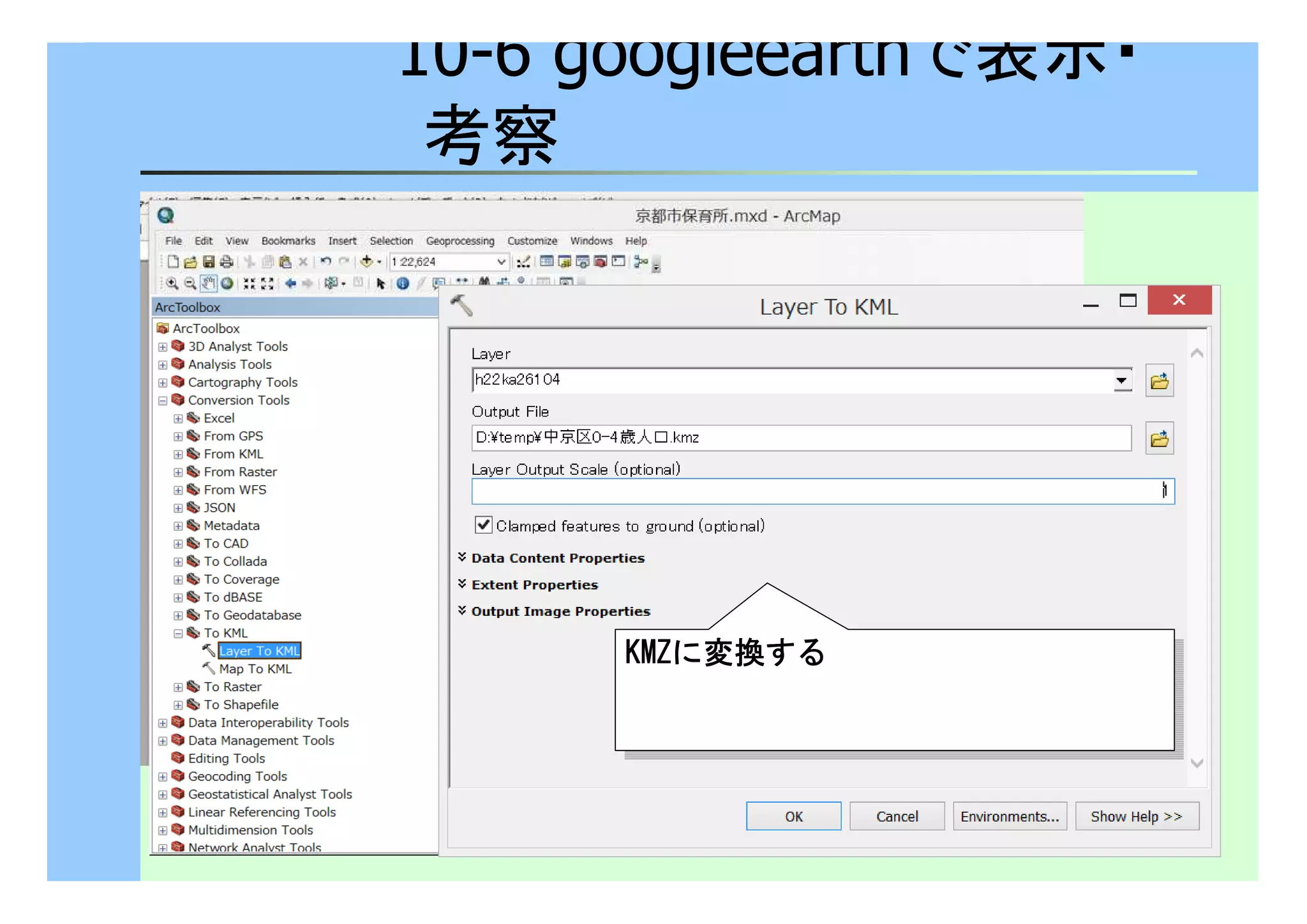This screenshot has width=1307, height=924.
Task: Click the Fixed Zoom Out icon
Action: [267, 283]
